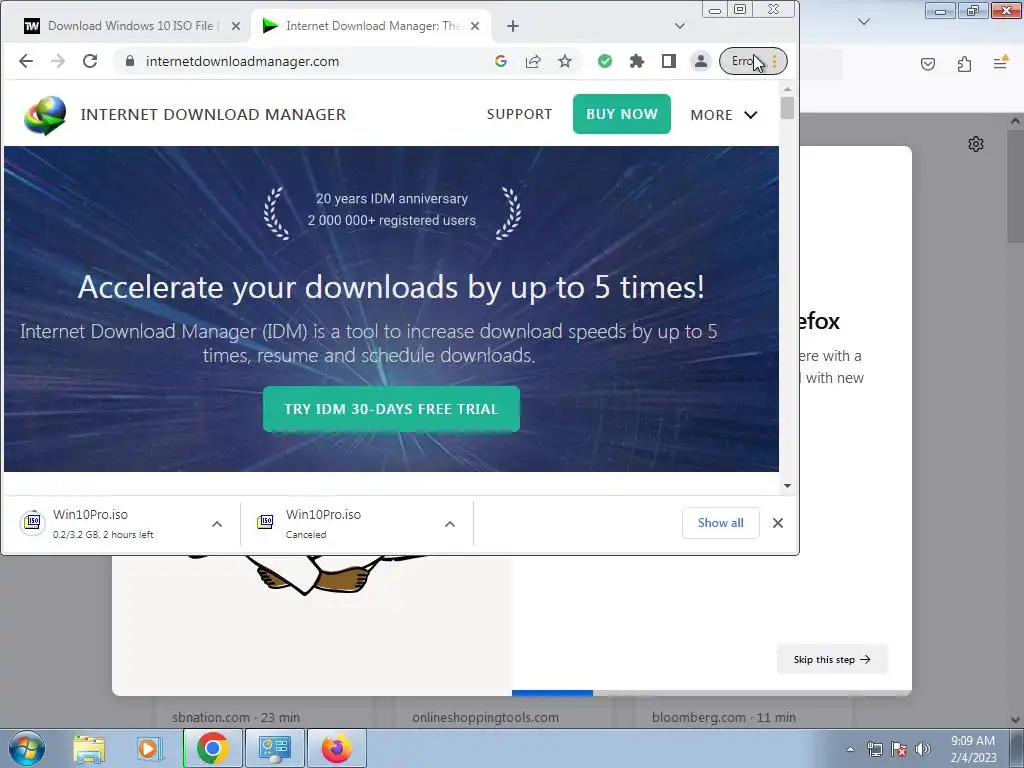Go back using Chrome's back arrow
The image size is (1024, 768).
(x=25, y=61)
